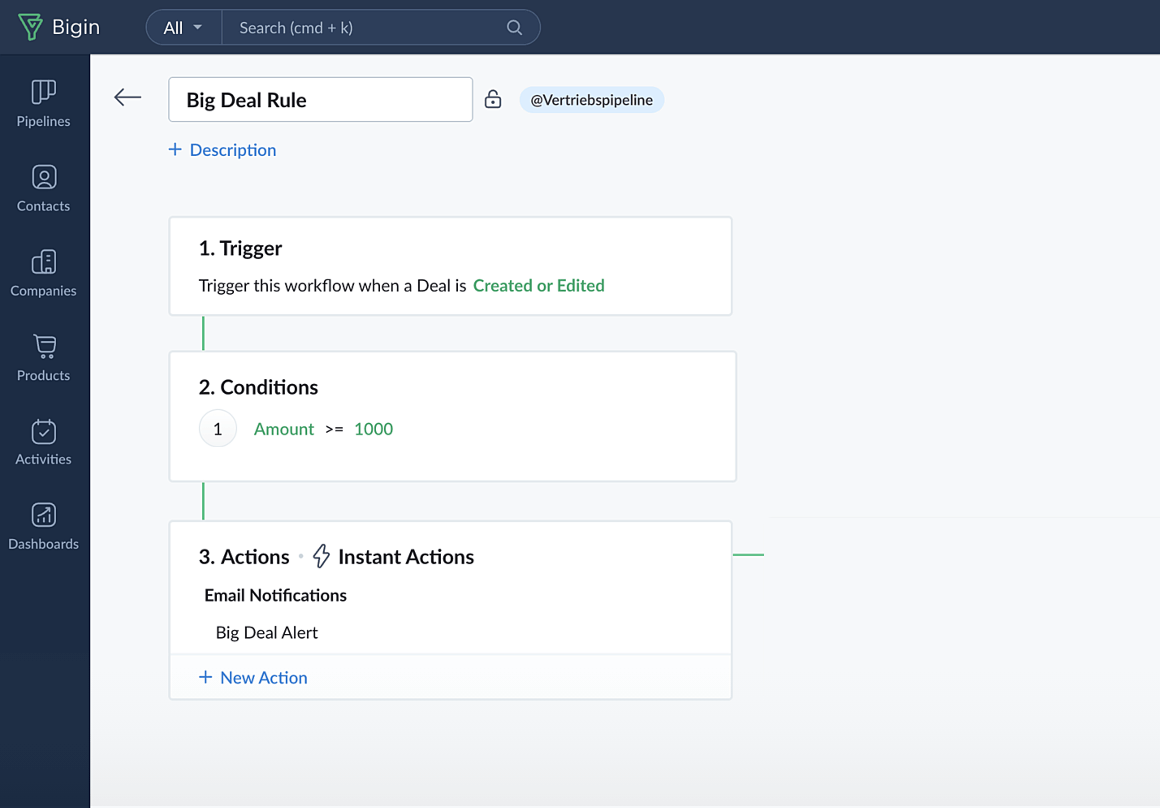The height and width of the screenshot is (808, 1160).
Task: Open the Dashboards chart icon
Action: pos(44,515)
